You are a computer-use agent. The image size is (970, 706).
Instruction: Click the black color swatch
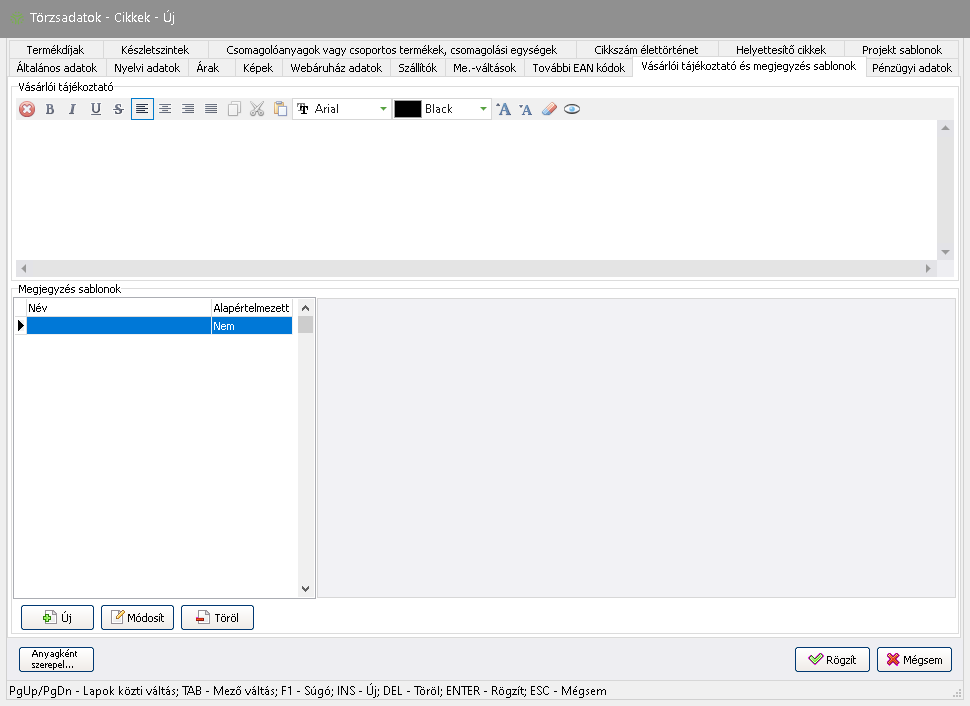click(x=407, y=109)
